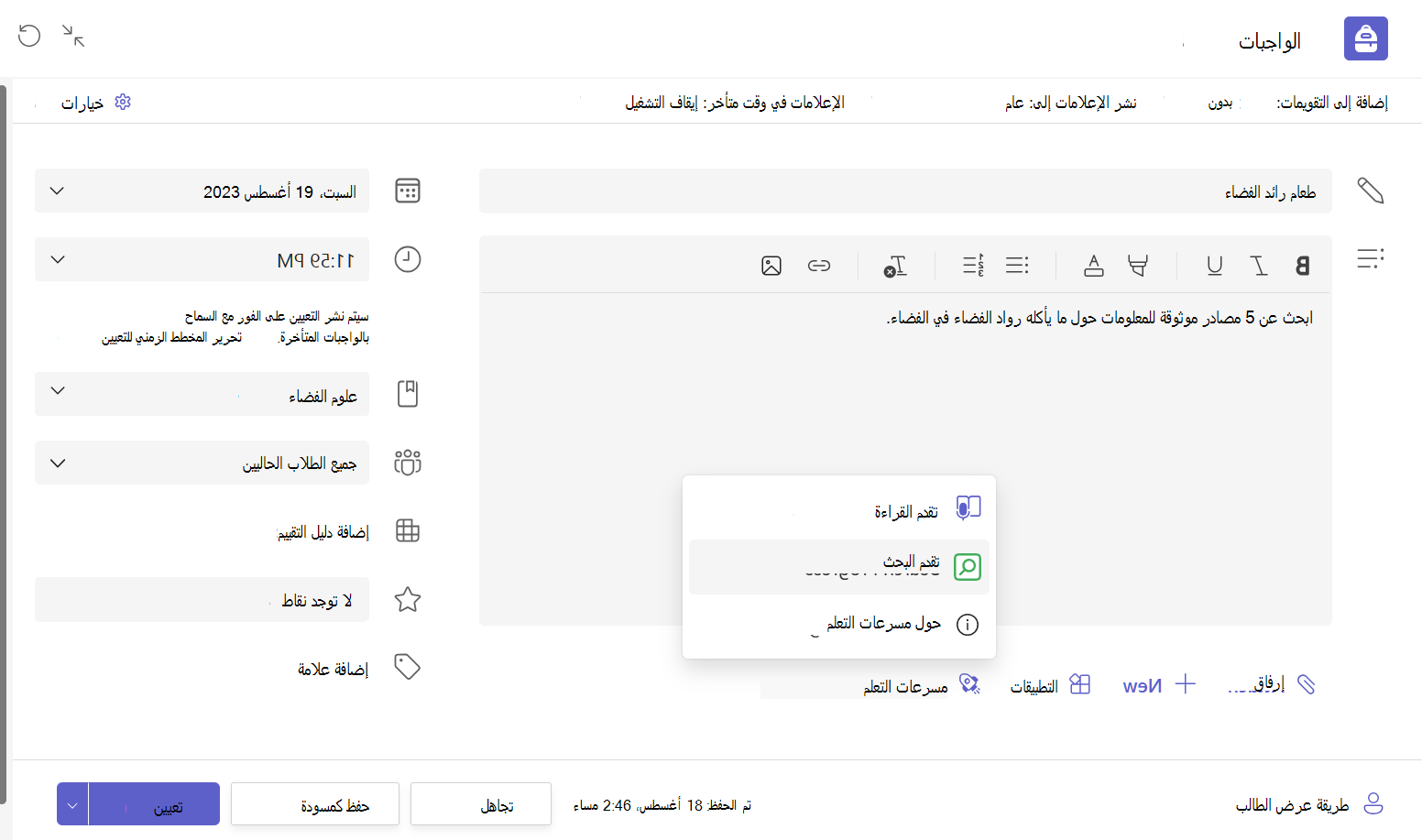Image resolution: width=1422 pixels, height=840 pixels.
Task: Click the assignment title input field
Action: coord(905,191)
